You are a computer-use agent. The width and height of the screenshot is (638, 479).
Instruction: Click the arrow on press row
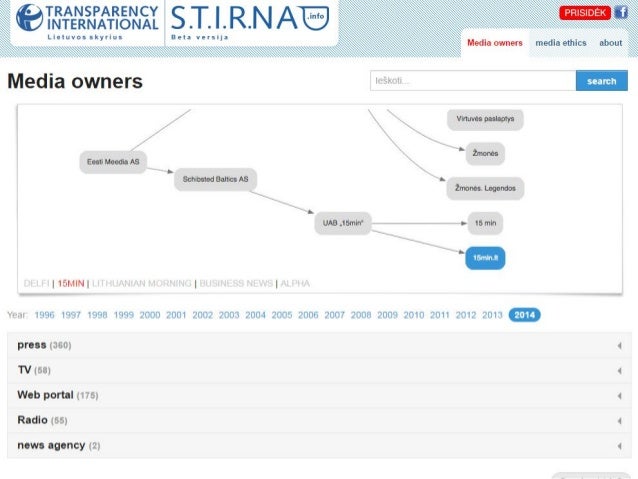[x=619, y=346]
